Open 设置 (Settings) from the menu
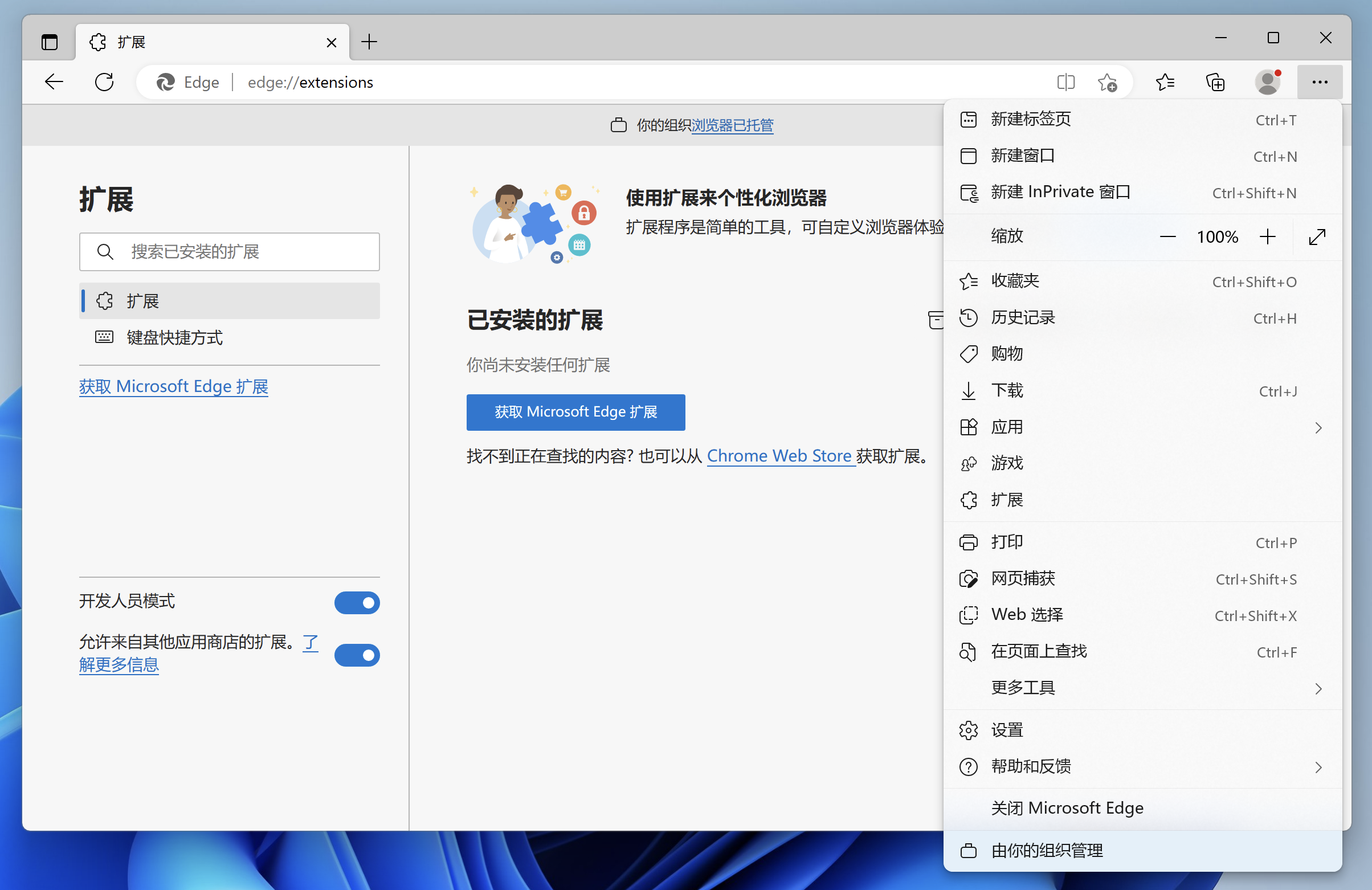This screenshot has height=890, width=1372. [1007, 730]
